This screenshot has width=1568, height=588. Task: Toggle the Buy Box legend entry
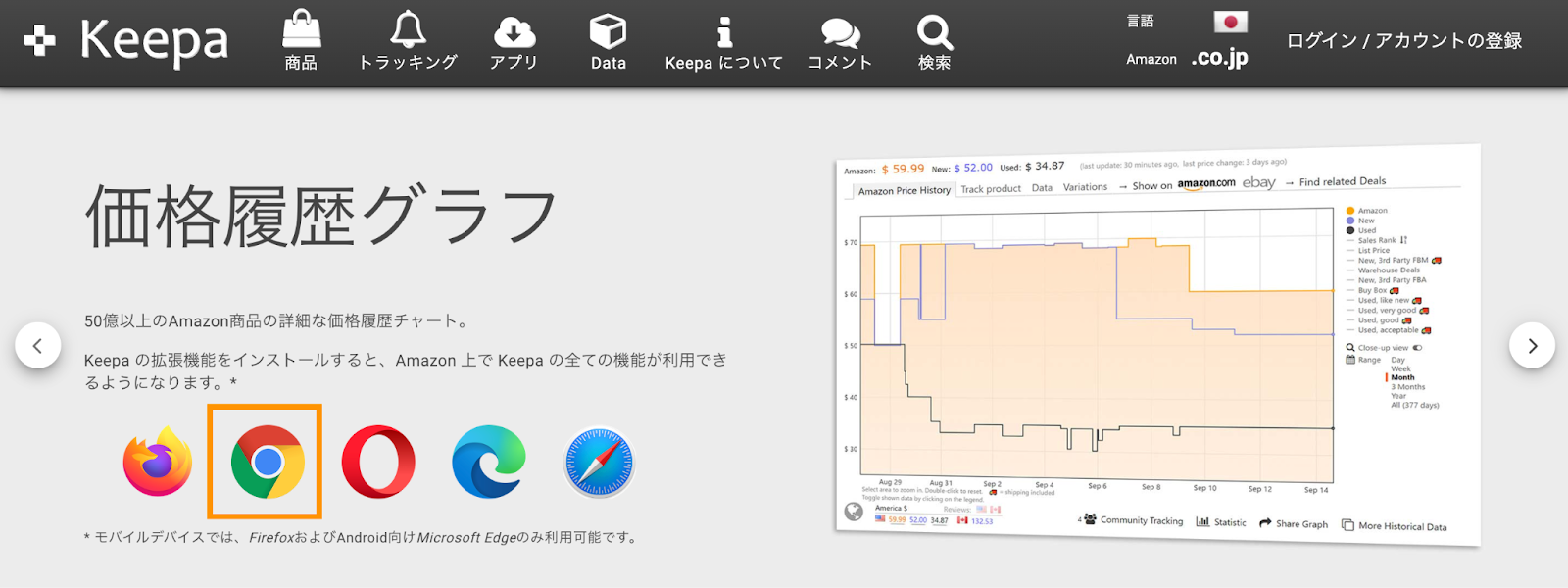pyautogui.click(x=1372, y=290)
